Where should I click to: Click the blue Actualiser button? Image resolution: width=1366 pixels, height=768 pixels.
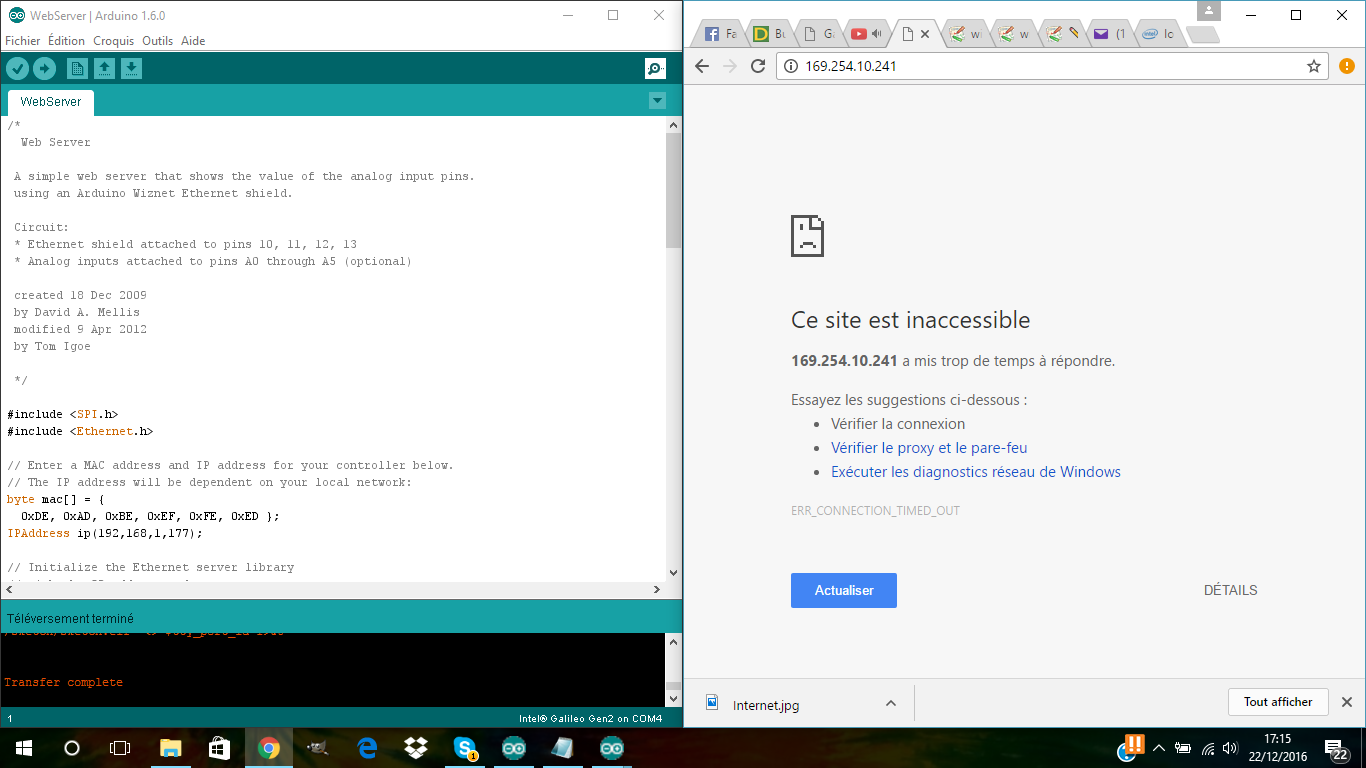(843, 590)
